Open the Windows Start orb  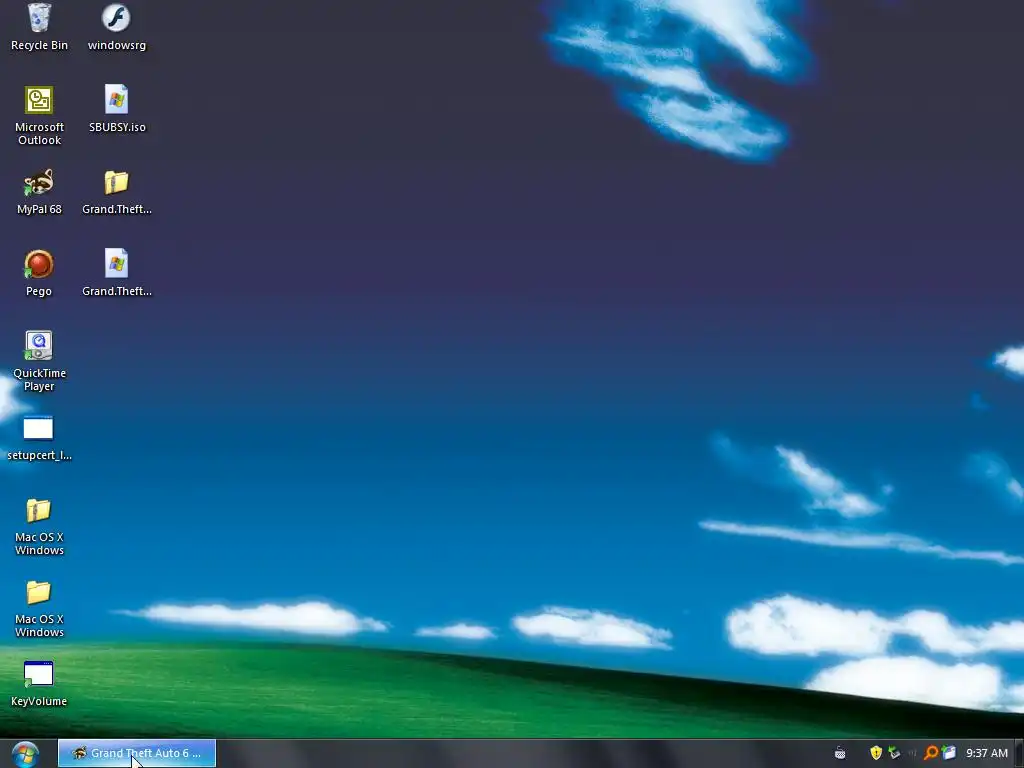point(25,754)
